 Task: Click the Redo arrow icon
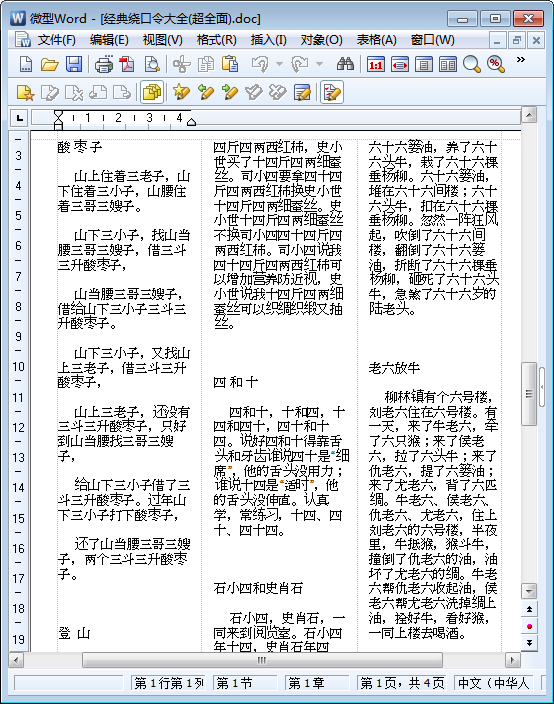coord(299,64)
